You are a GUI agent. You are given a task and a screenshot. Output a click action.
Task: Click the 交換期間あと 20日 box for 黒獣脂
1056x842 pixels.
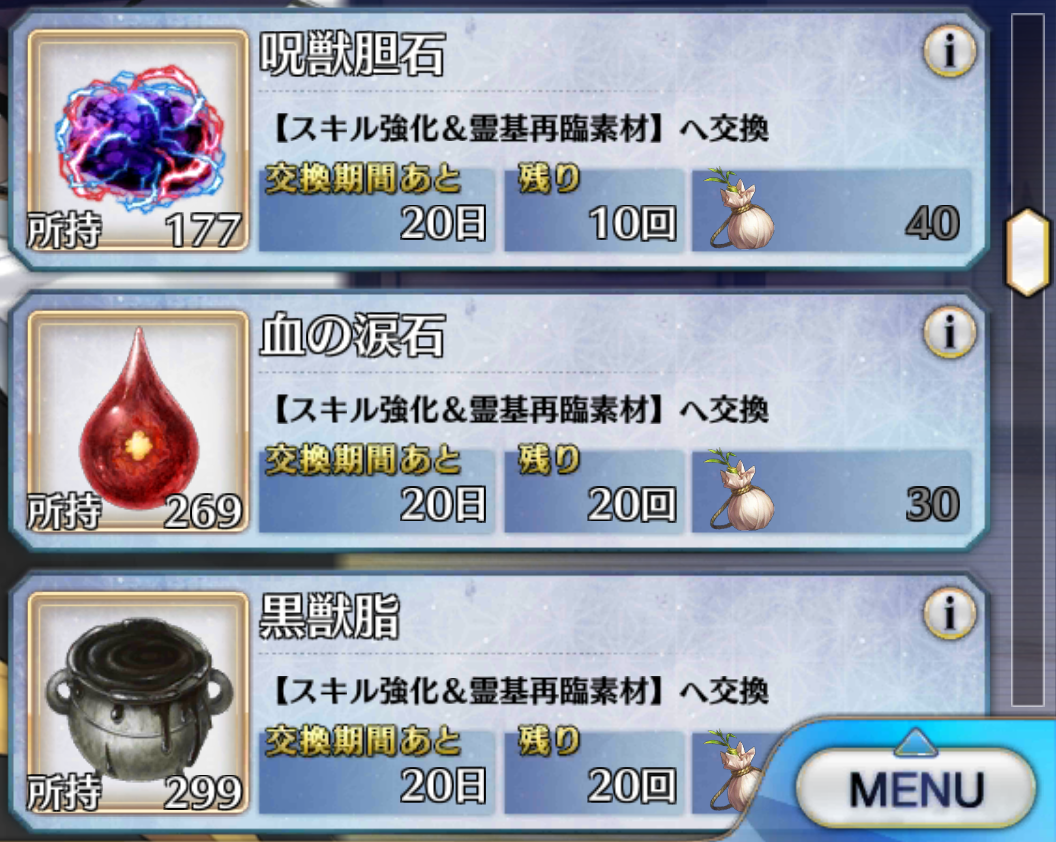(376, 771)
